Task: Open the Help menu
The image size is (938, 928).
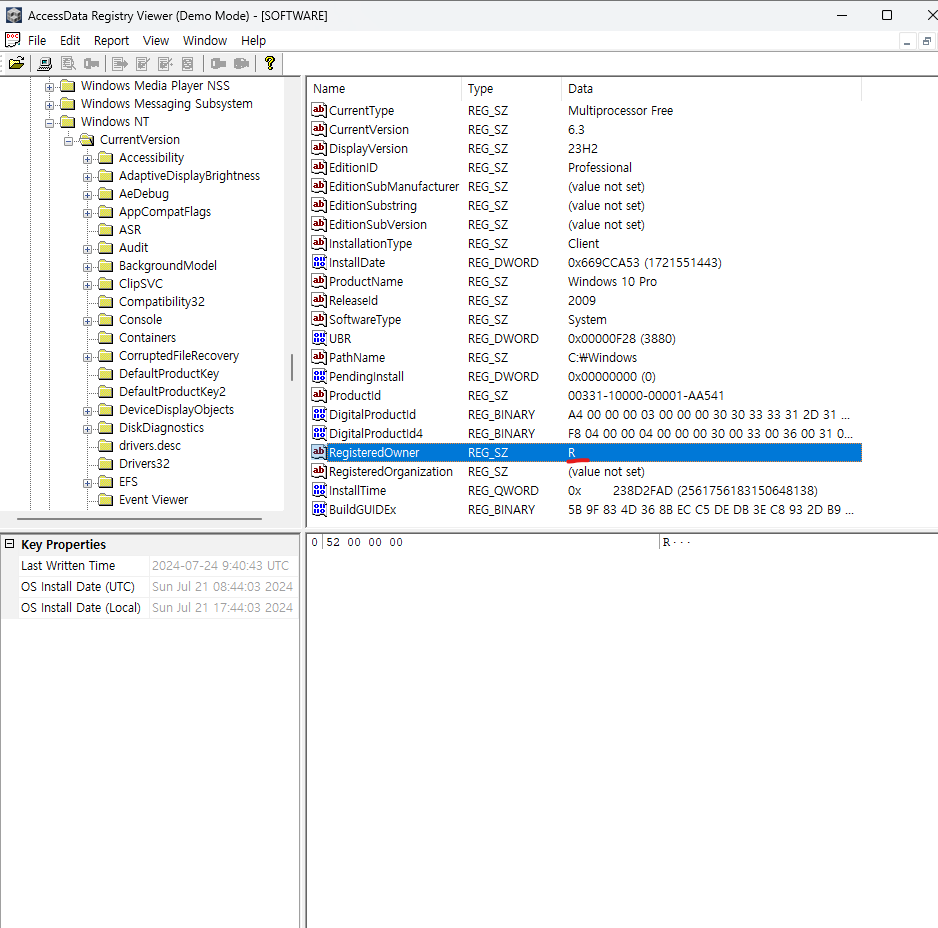Action: 254,41
